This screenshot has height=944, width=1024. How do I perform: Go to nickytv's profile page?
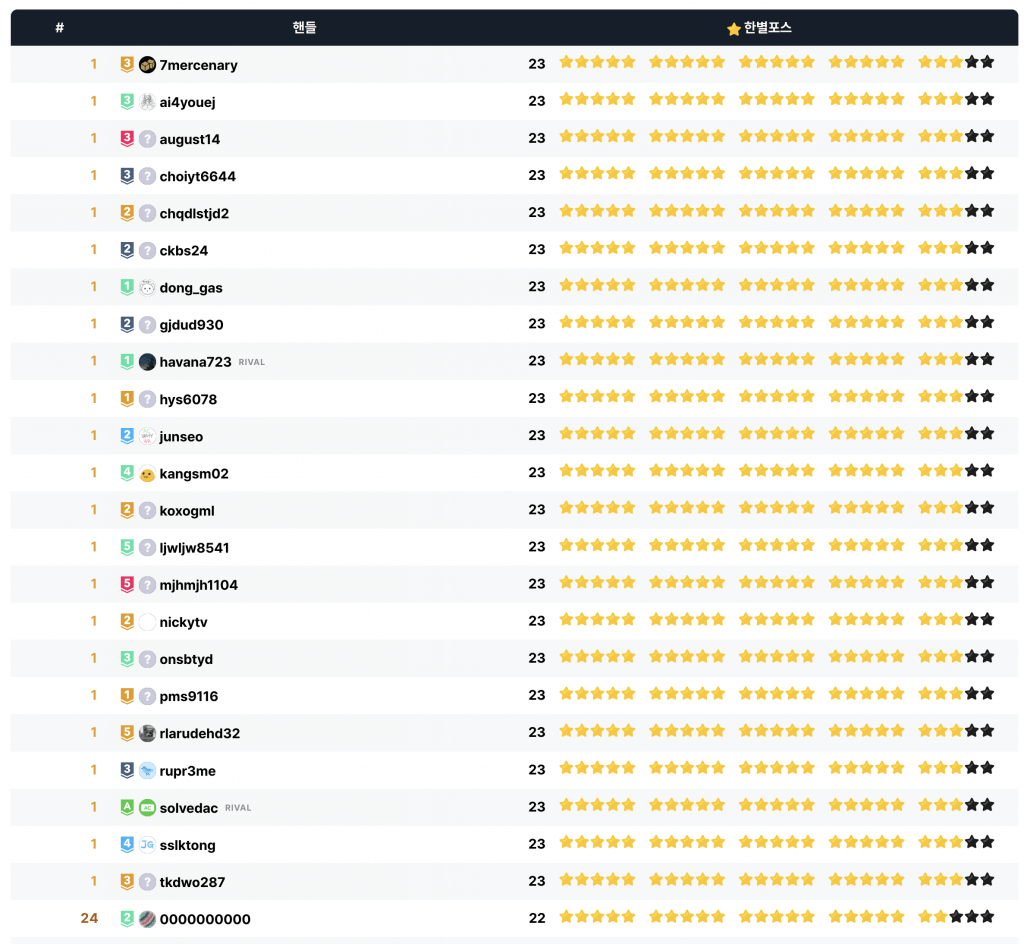tap(183, 622)
